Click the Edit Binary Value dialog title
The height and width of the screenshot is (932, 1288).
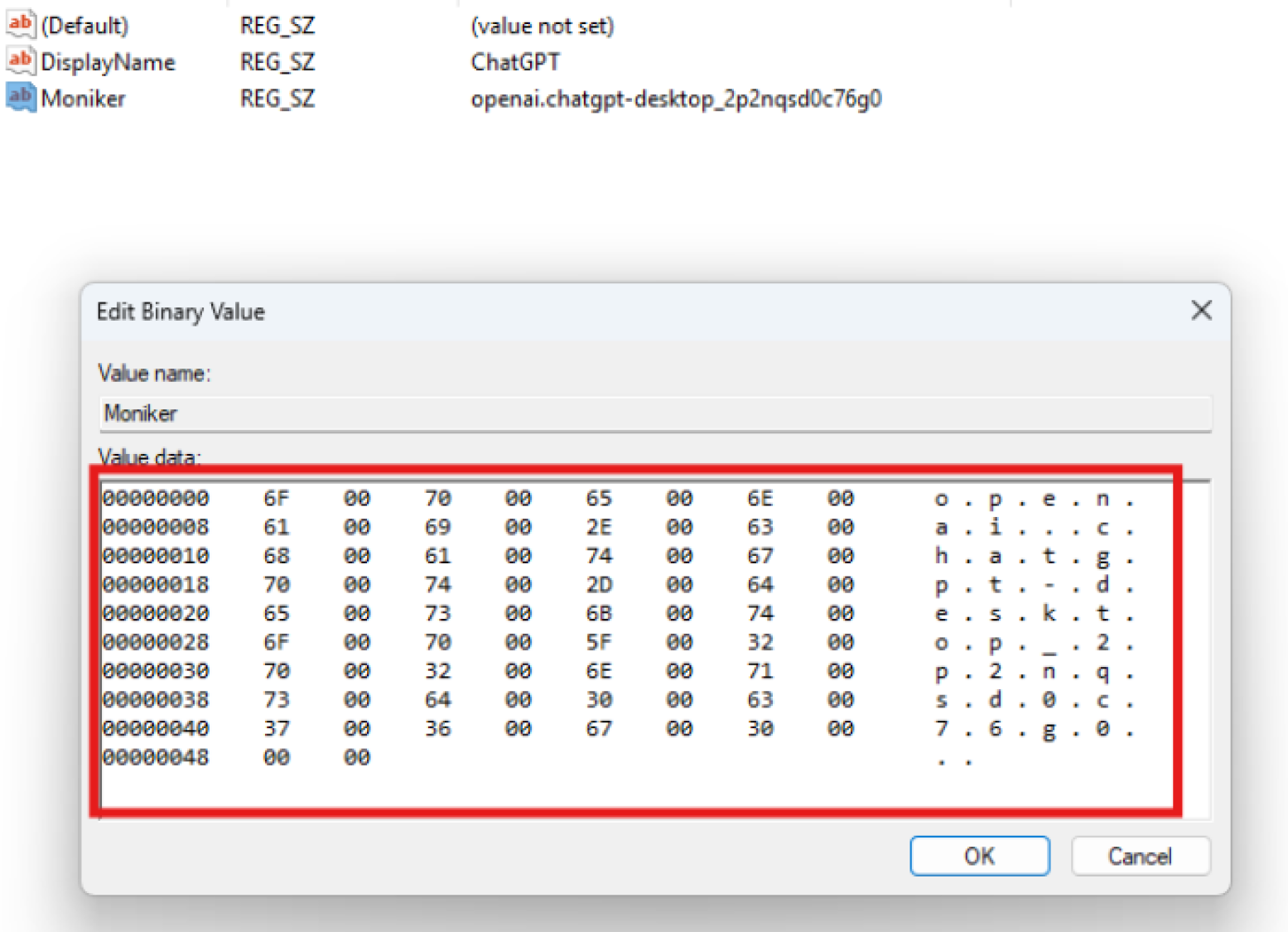pyautogui.click(x=181, y=311)
